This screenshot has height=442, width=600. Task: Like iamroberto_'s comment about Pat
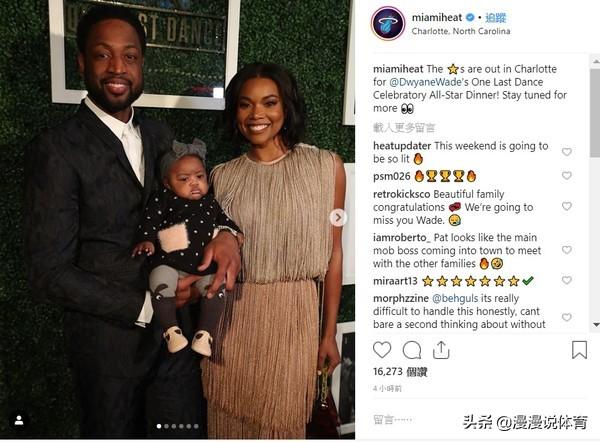click(x=567, y=250)
